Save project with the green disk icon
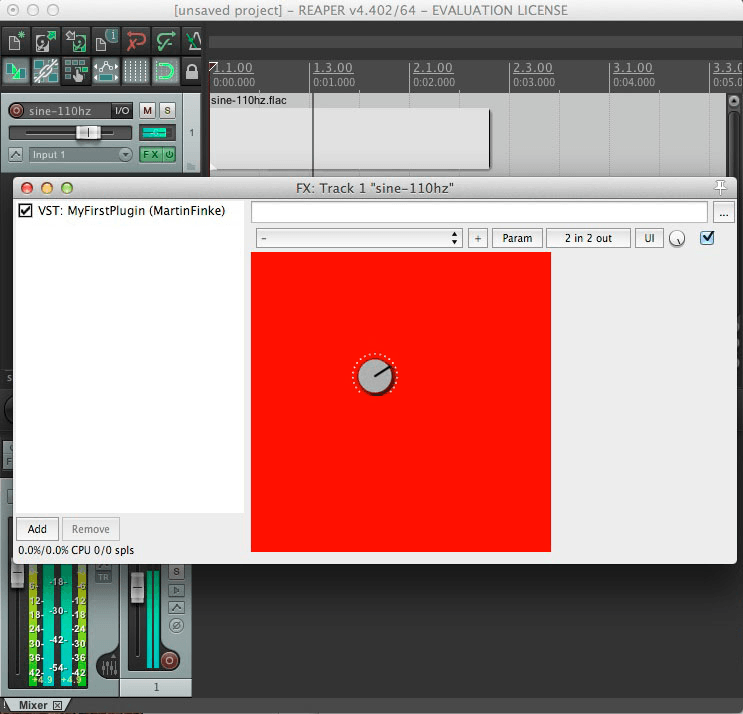The width and height of the screenshot is (743, 714). coord(75,41)
